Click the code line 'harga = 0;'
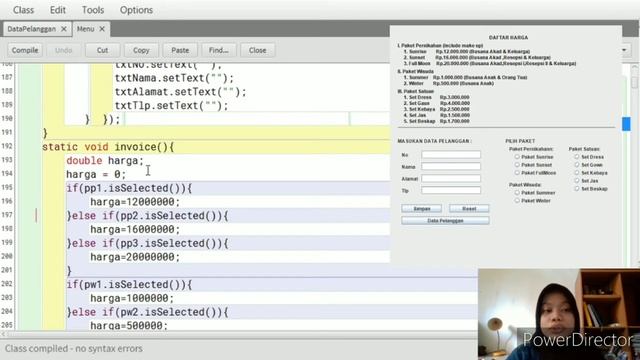Image resolution: width=640 pixels, height=360 pixels. [96, 175]
